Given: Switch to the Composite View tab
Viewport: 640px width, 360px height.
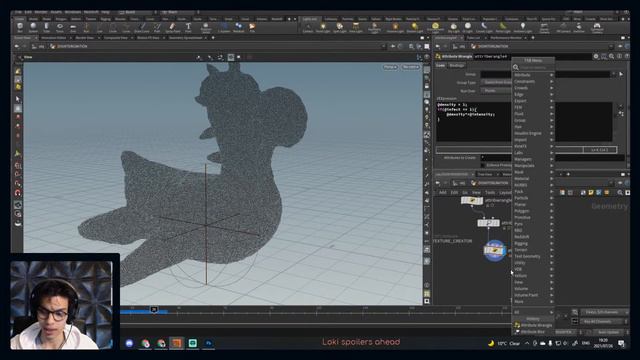Looking at the screenshot, I should click(116, 38).
